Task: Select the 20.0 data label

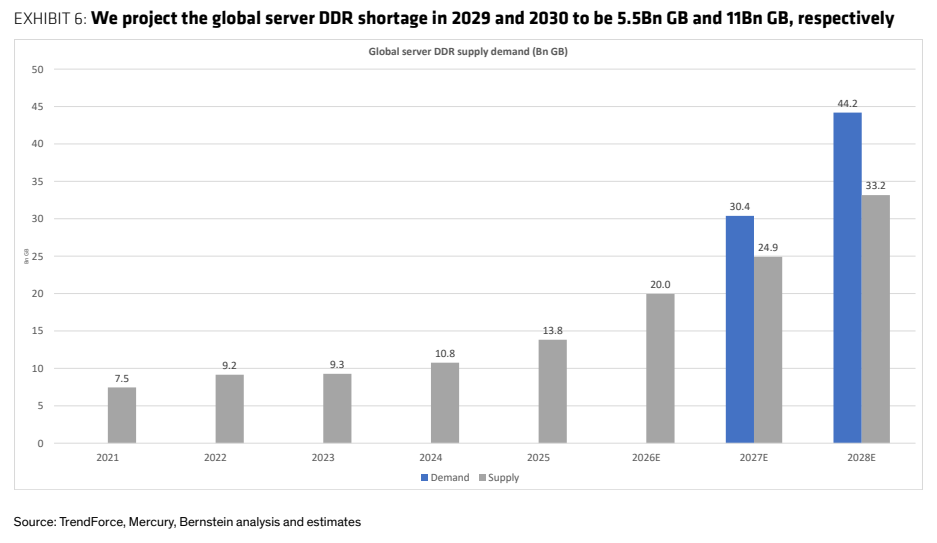Action: [660, 285]
